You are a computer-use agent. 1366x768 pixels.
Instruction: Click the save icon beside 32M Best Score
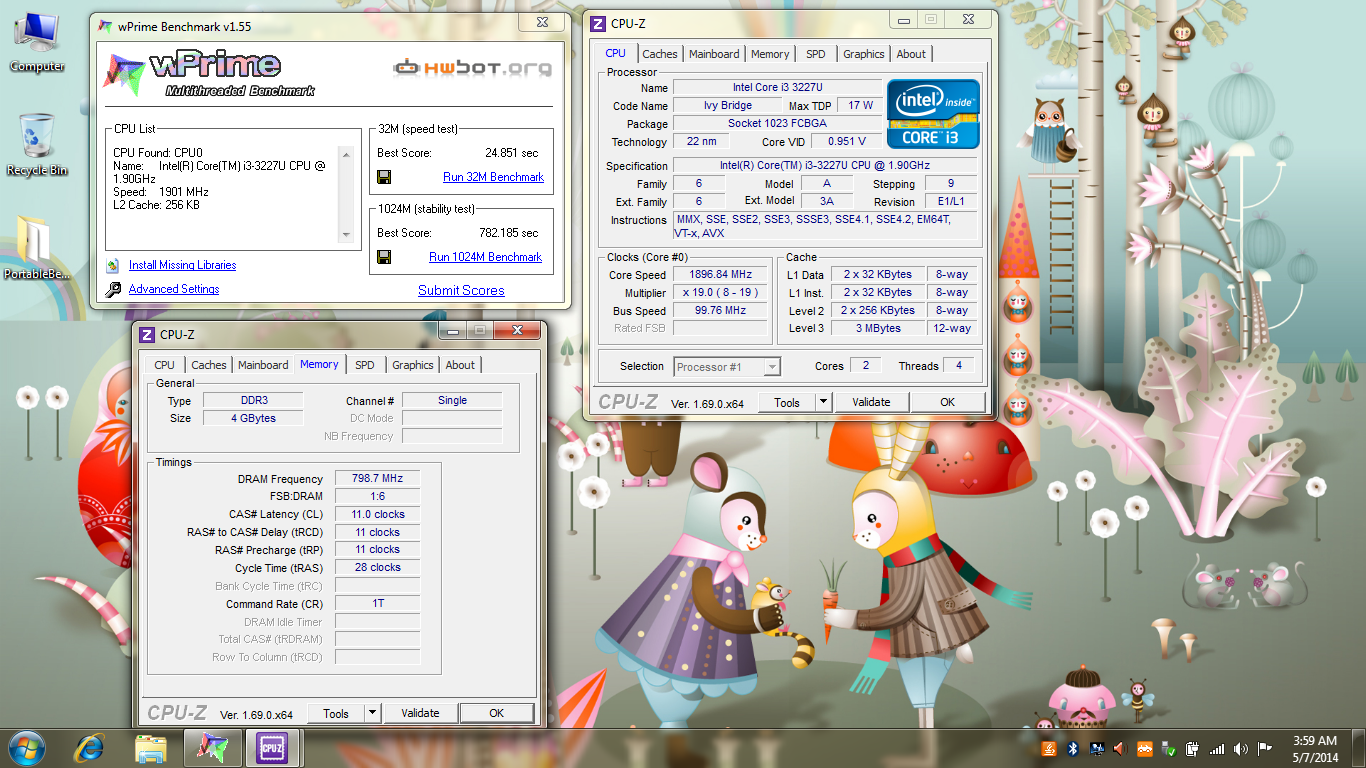tap(384, 177)
